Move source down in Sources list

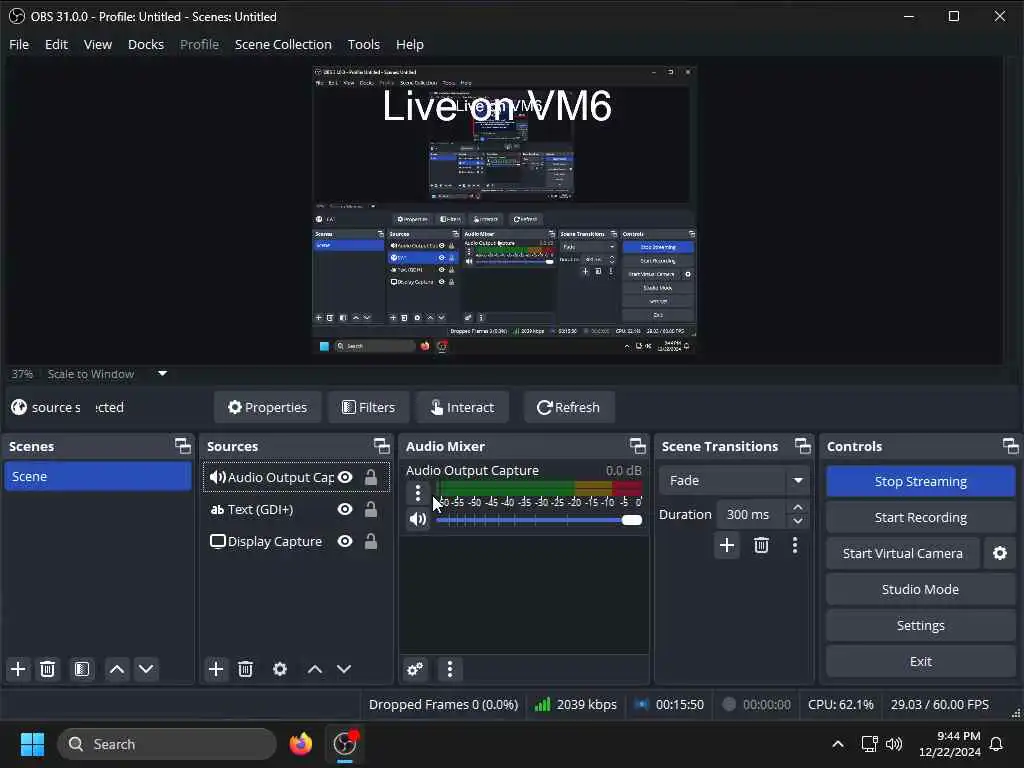pyautogui.click(x=344, y=669)
